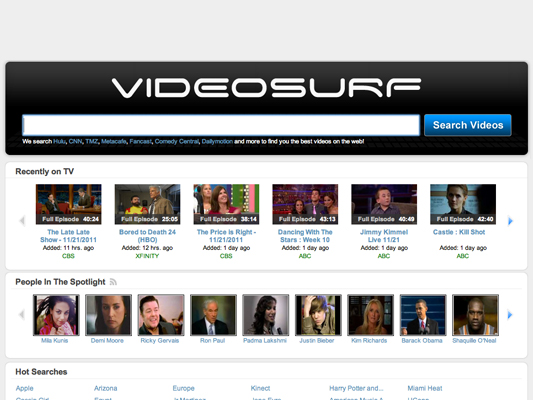Show previous spotlight people arrow
The image size is (533, 400).
22,315
